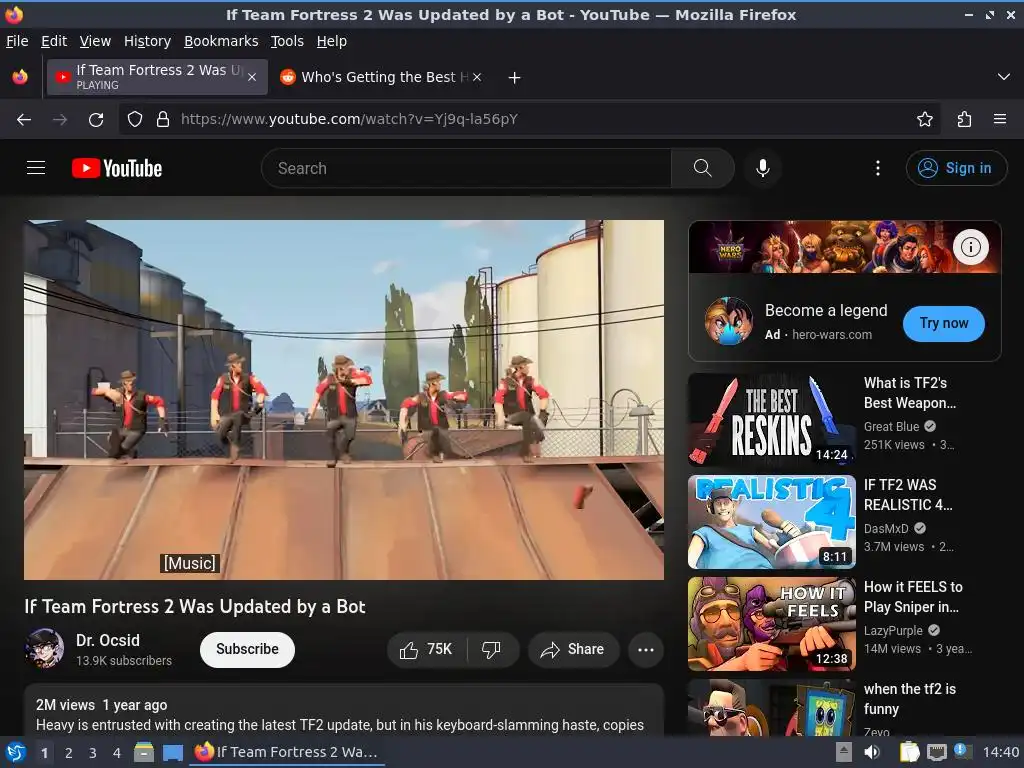
Task: Click the Firefox taskbar window entry
Action: pos(288,752)
